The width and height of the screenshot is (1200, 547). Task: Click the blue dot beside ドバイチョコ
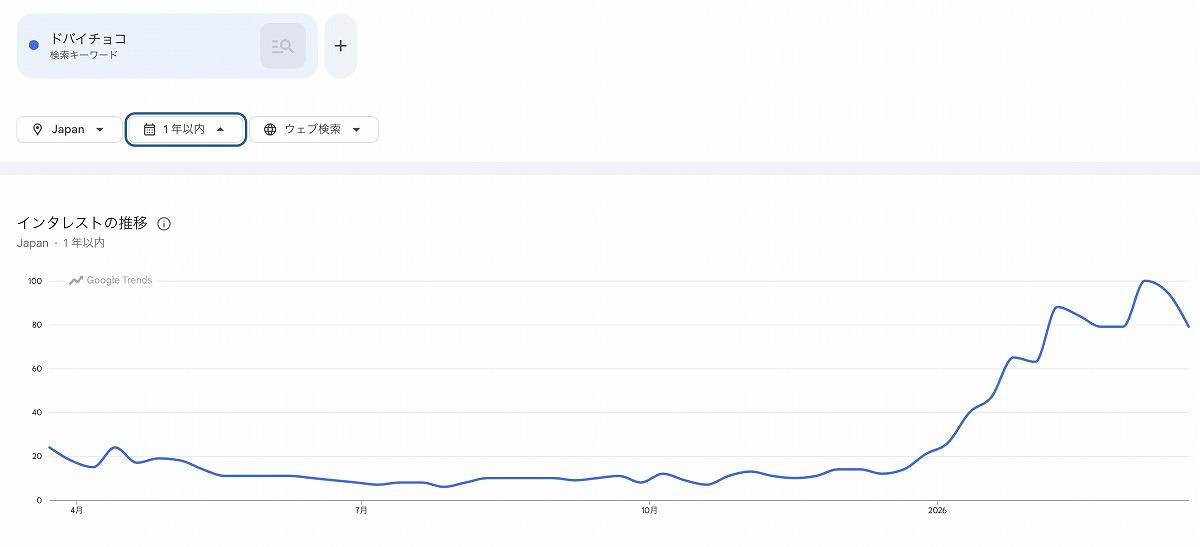tap(34, 45)
